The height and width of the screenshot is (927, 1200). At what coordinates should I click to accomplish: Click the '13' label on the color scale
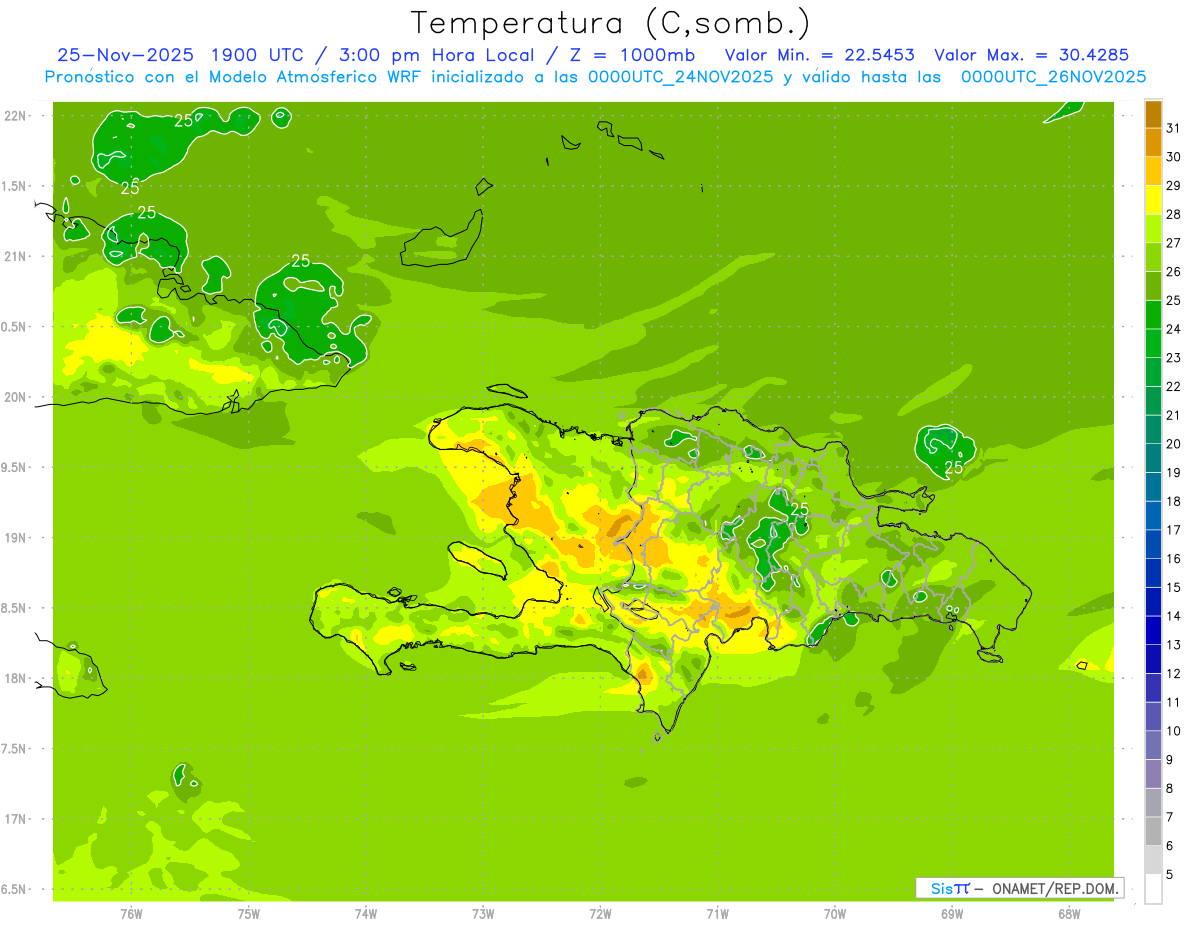coord(1174,645)
